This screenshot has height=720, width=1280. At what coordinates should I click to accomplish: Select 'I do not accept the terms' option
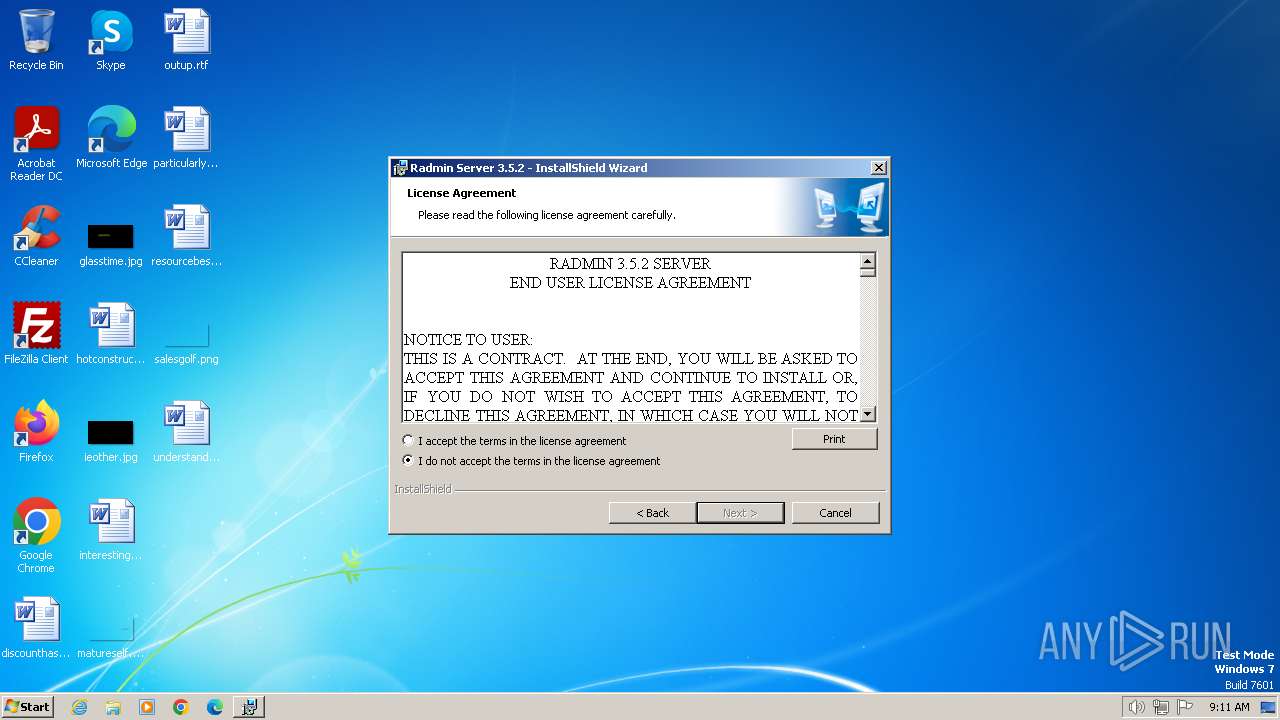408,461
